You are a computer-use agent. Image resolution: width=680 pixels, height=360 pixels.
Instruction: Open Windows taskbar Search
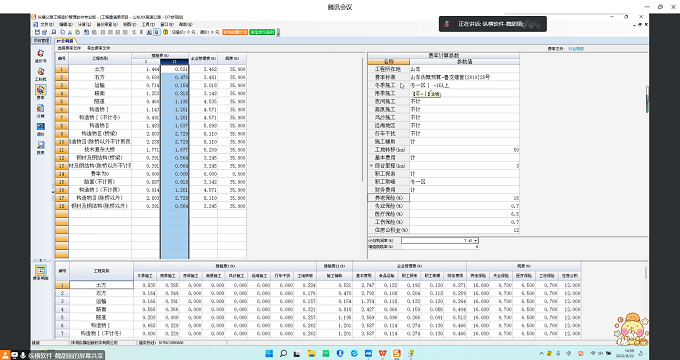pyautogui.click(x=283, y=353)
